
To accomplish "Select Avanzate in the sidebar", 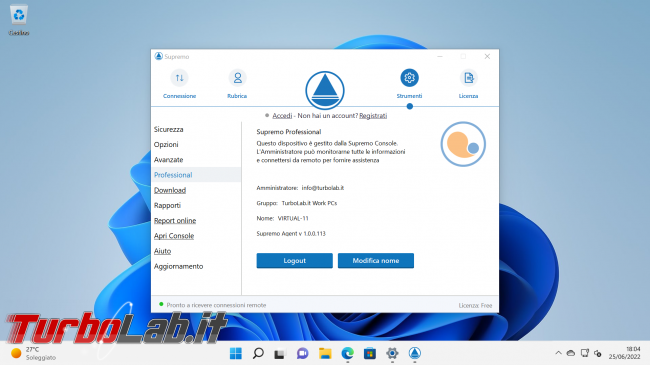I will coord(168,160).
